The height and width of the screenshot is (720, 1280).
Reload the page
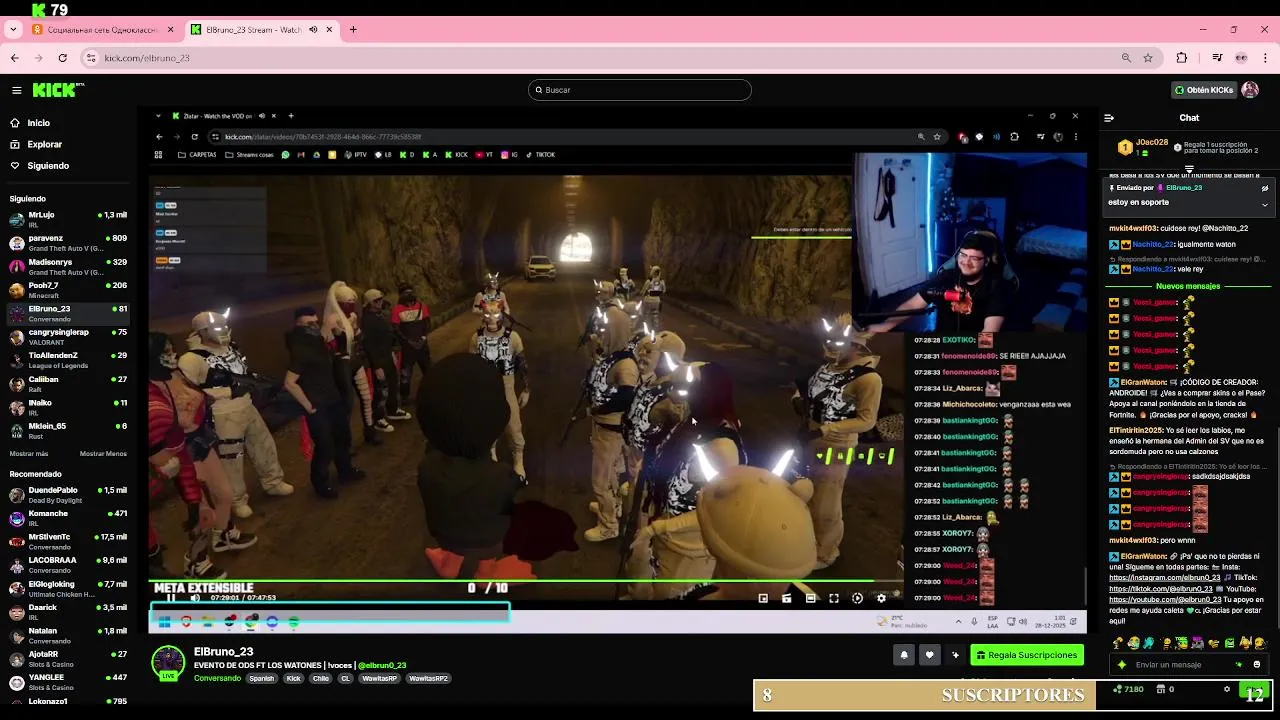pos(62,58)
